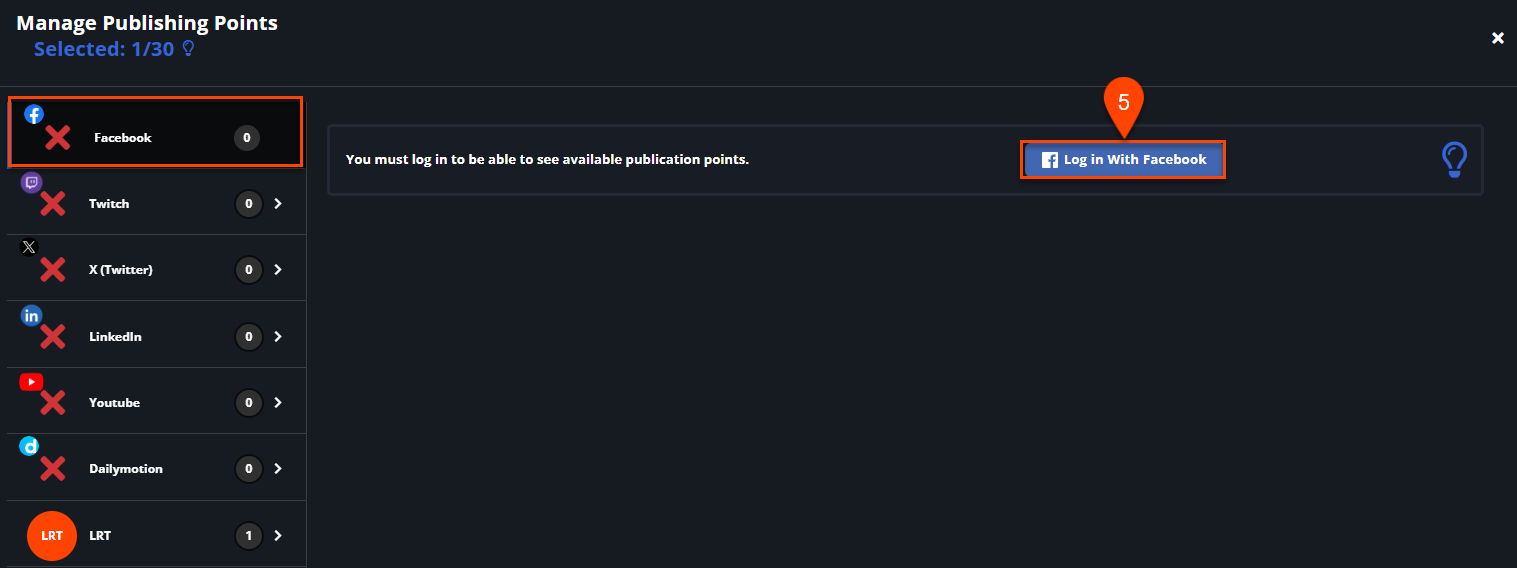Select the Facebook platform entry
Screen dimensions: 1517x568
point(155,132)
